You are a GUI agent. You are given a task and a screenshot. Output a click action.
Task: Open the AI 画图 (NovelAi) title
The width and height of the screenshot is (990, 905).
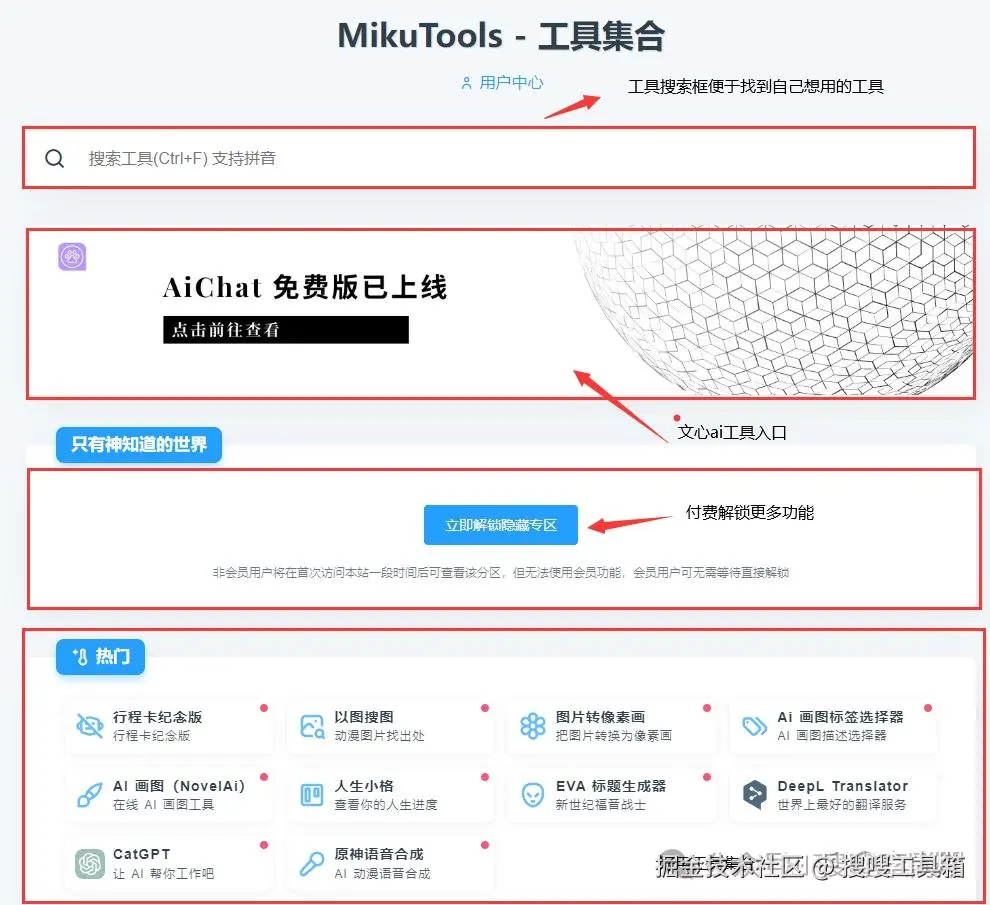pos(179,786)
